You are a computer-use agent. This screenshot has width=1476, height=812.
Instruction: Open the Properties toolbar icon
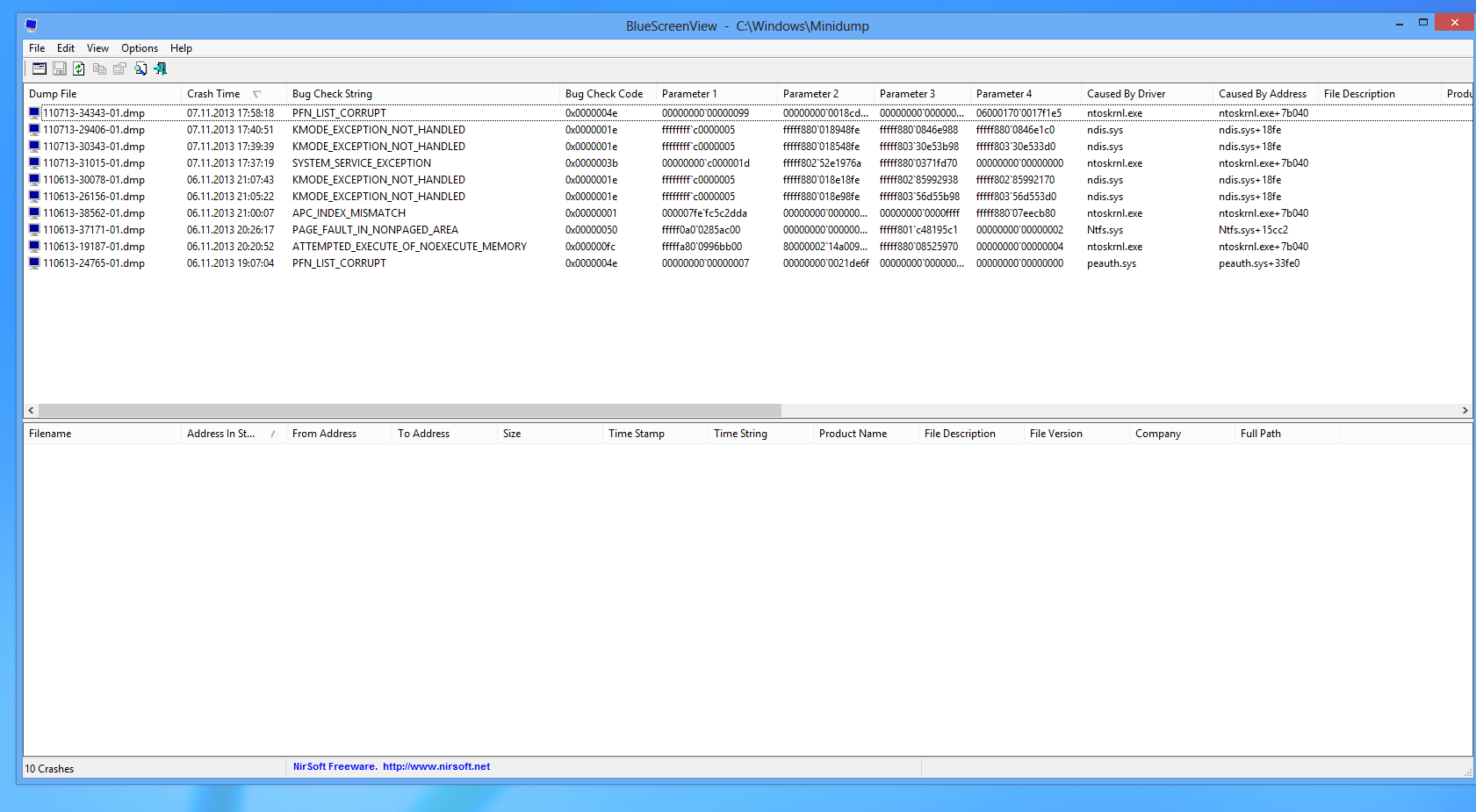click(x=119, y=68)
